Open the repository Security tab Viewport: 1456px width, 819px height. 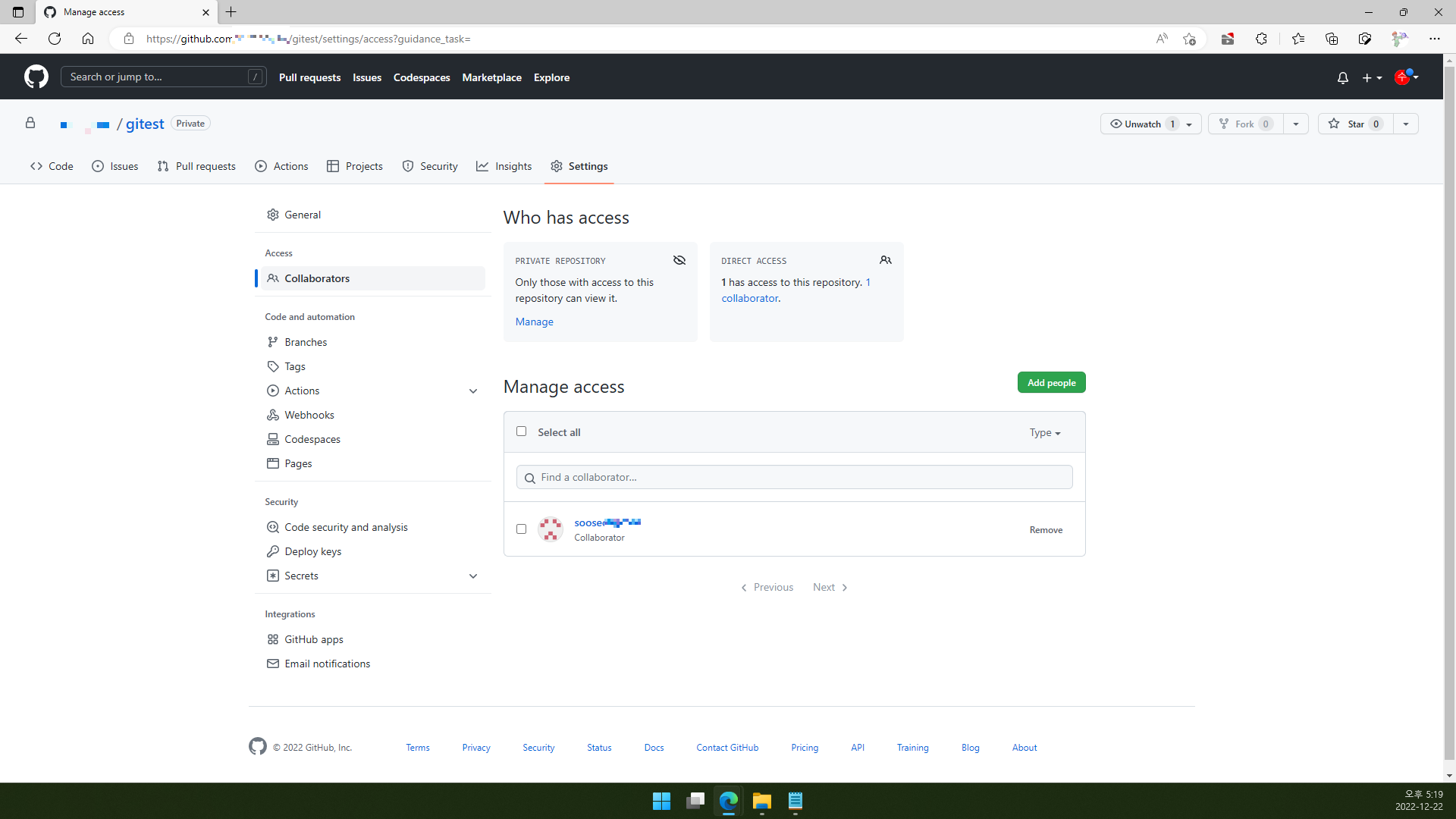point(430,166)
